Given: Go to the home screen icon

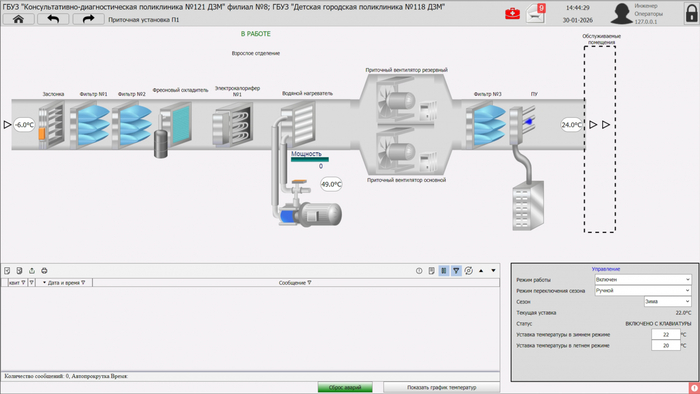Looking at the screenshot, I should tap(18, 19).
